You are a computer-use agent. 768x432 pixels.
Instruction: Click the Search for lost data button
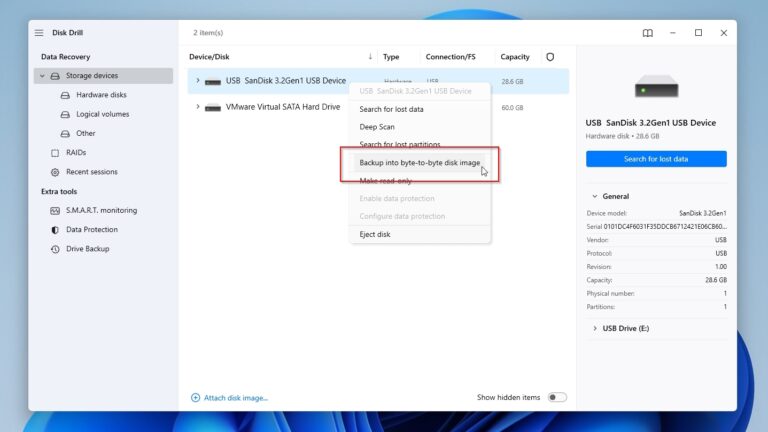coord(656,159)
